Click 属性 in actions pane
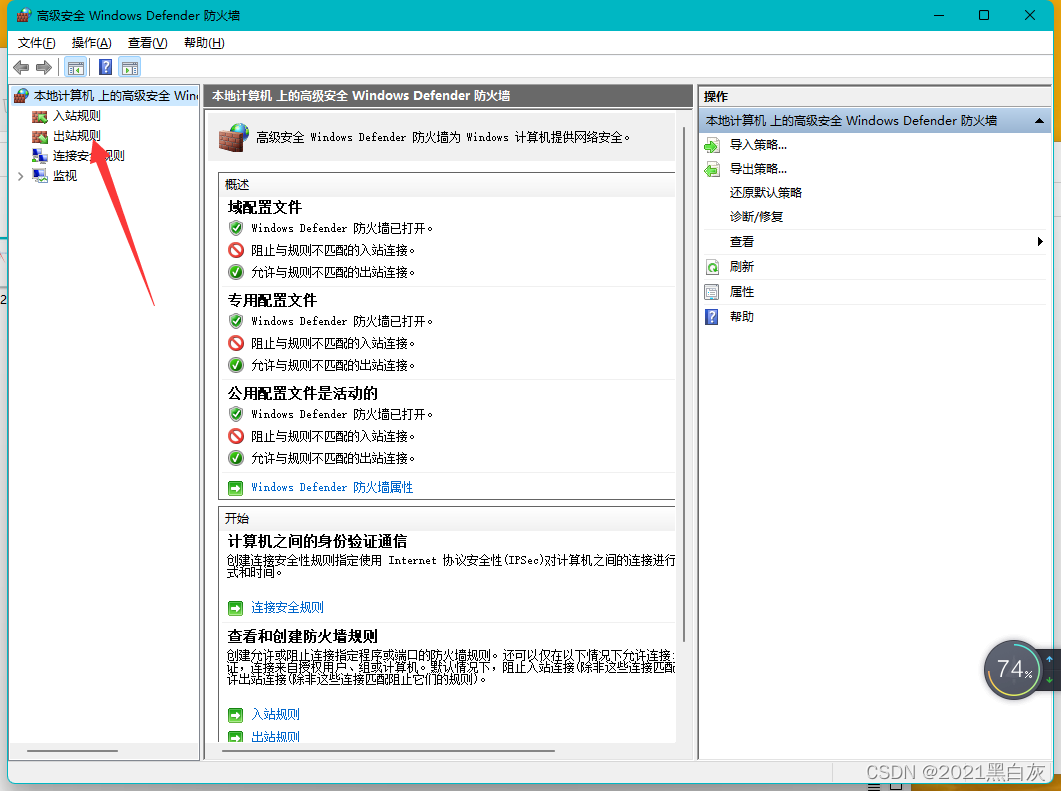 click(x=742, y=292)
